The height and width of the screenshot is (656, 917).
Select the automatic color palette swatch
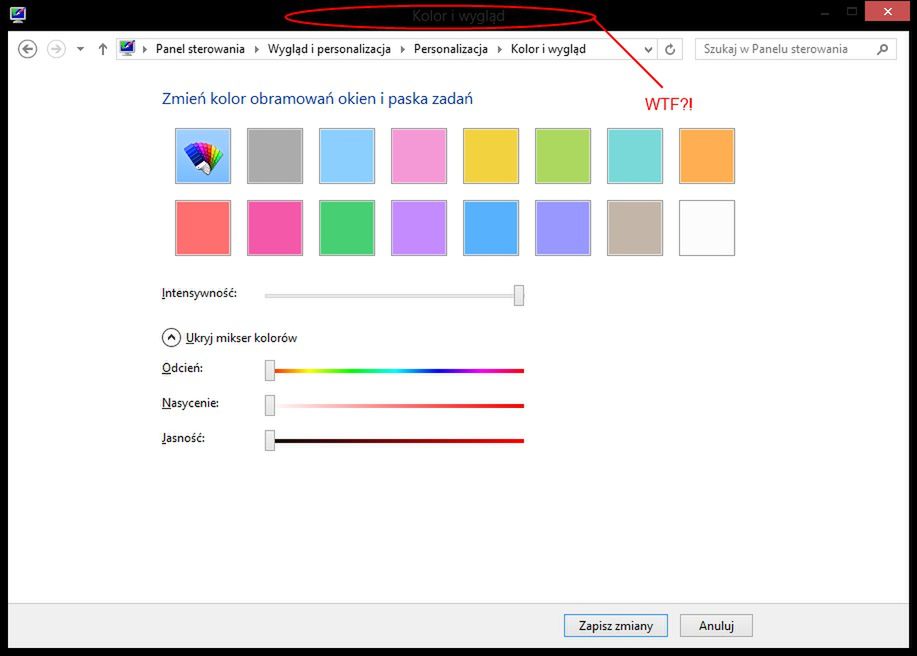point(203,156)
